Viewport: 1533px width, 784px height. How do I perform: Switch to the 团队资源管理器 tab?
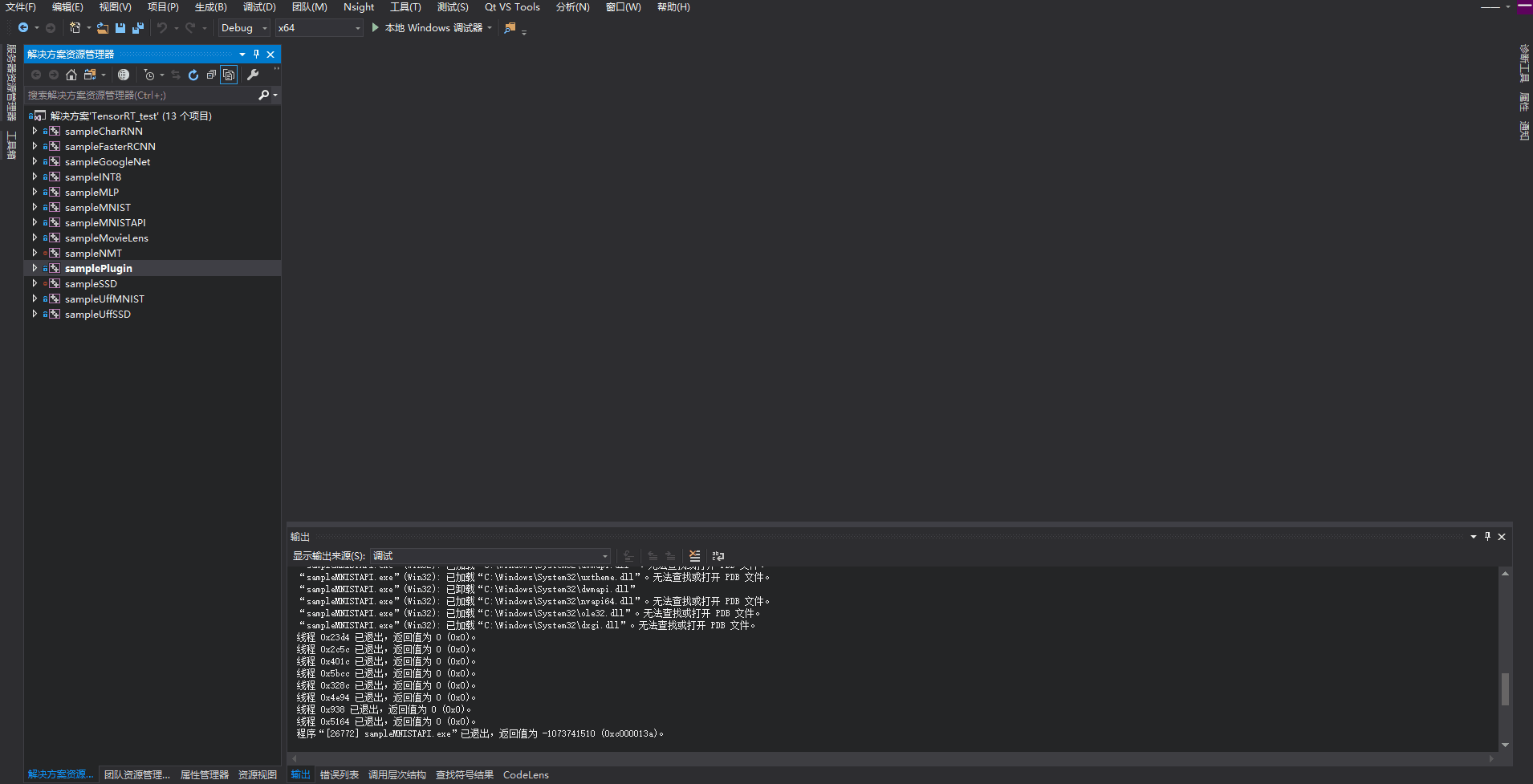point(137,774)
